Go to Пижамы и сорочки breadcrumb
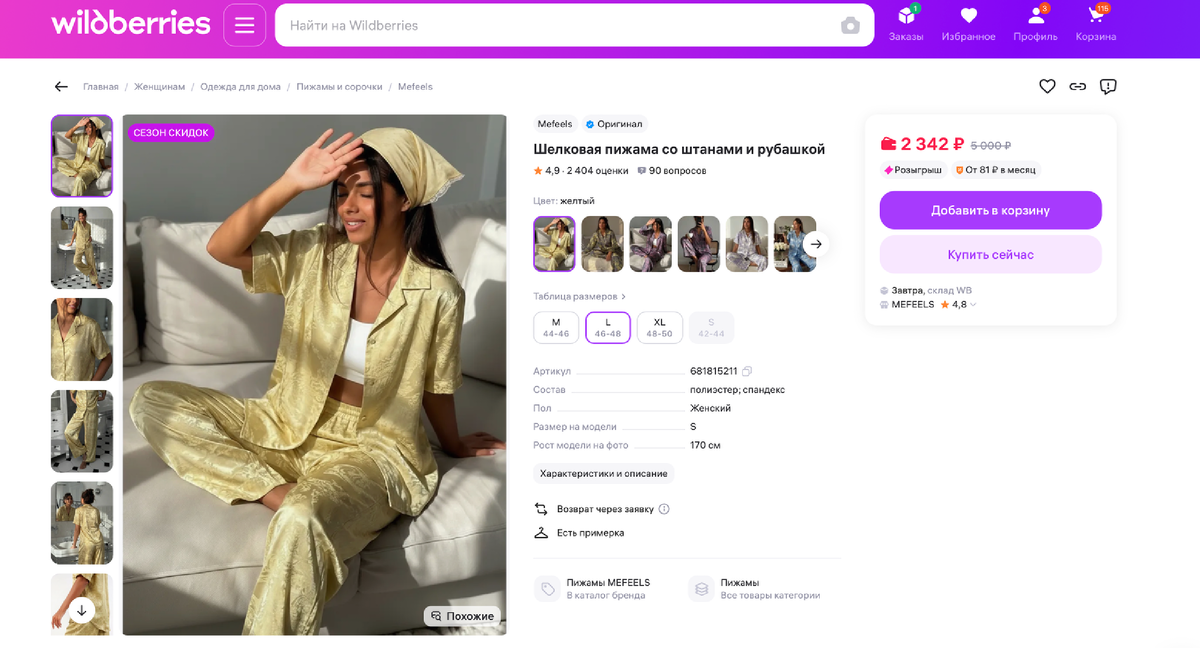Image resolution: width=1200 pixels, height=648 pixels. [x=339, y=87]
